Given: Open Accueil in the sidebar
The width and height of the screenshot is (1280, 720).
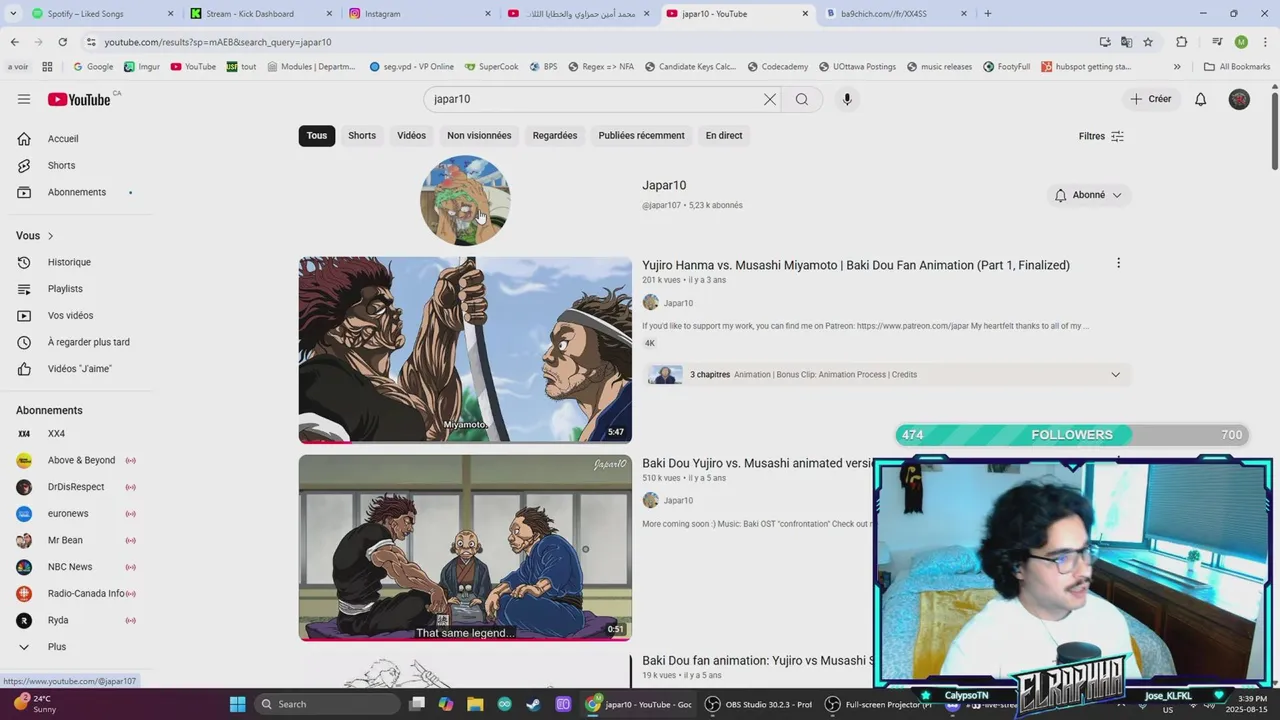Looking at the screenshot, I should [x=76, y=139].
